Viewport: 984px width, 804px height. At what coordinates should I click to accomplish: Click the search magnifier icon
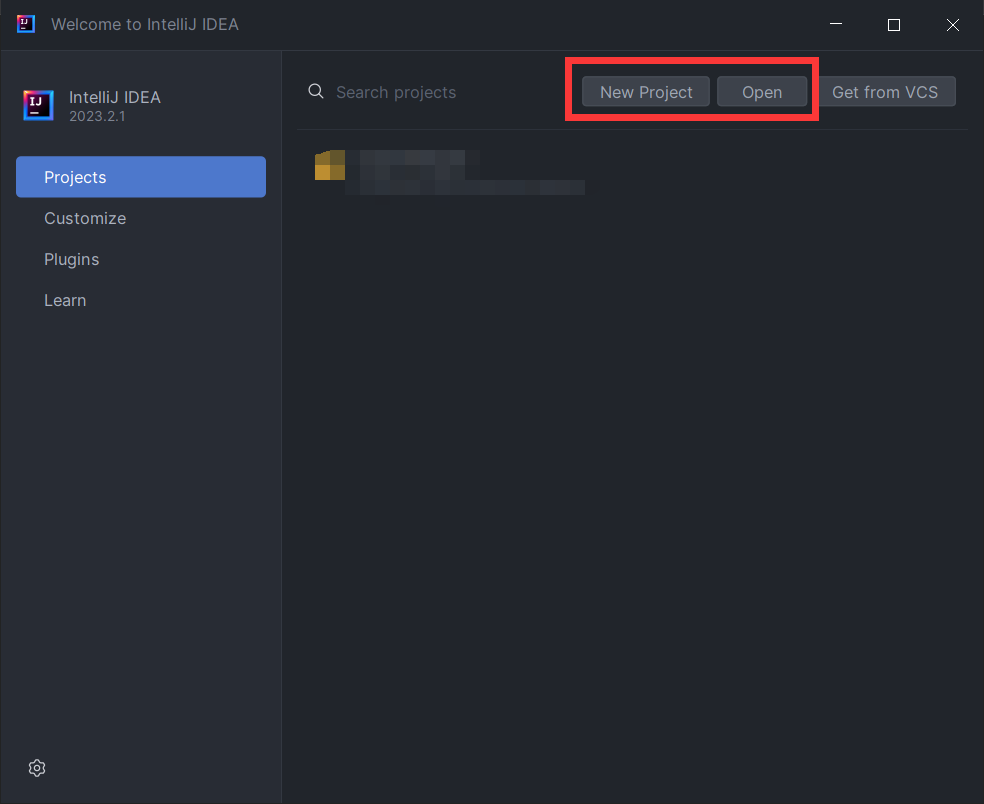coord(315,91)
